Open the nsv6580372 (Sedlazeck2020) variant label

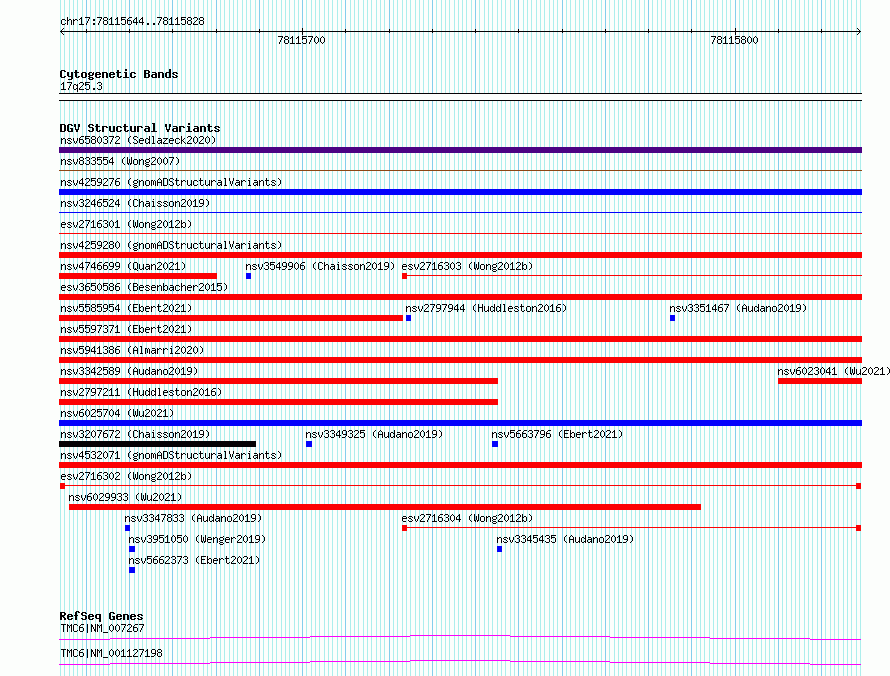coord(138,140)
